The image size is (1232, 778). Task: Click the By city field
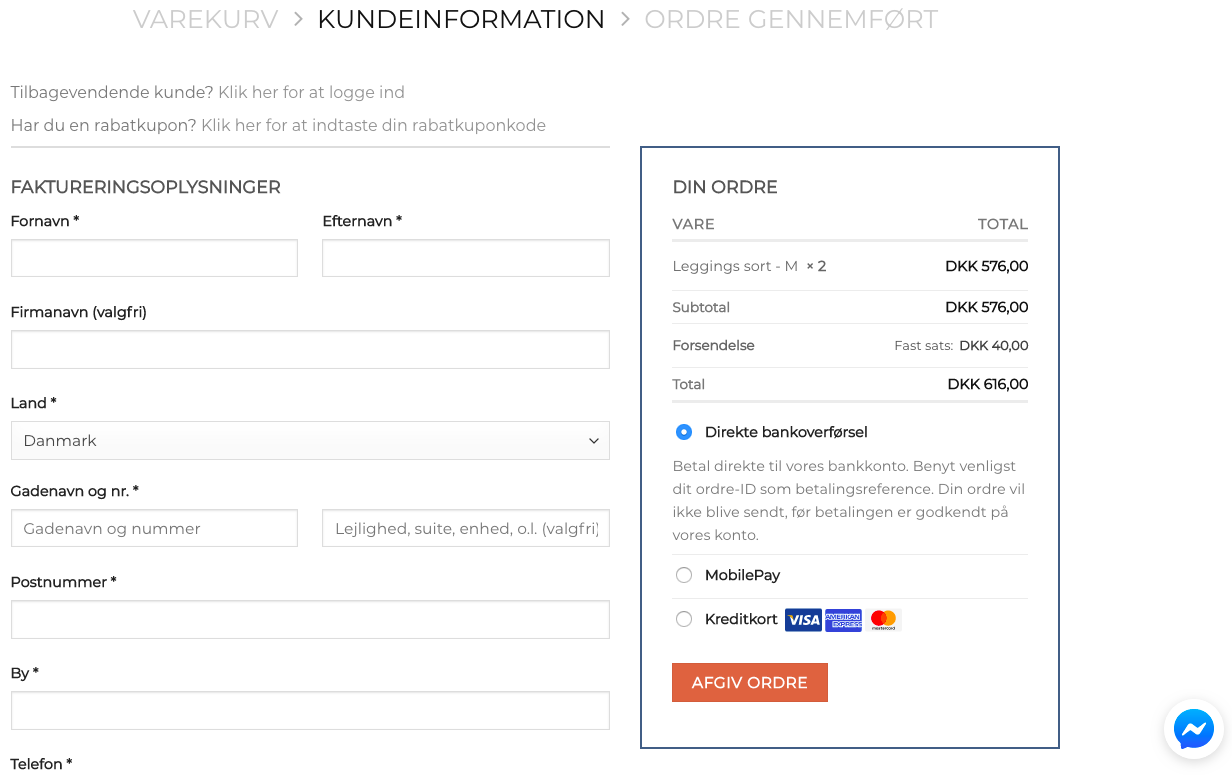click(310, 710)
